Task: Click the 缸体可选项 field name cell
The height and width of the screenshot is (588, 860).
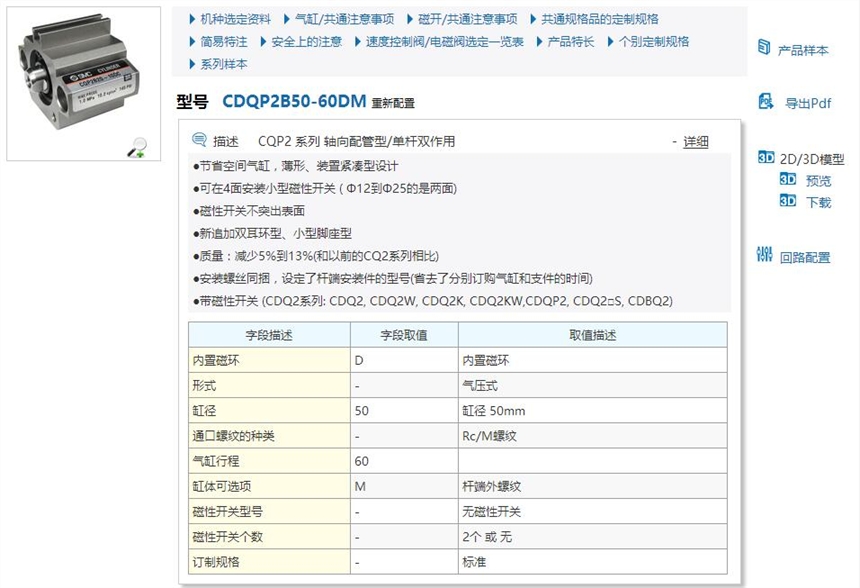Action: [x=269, y=487]
